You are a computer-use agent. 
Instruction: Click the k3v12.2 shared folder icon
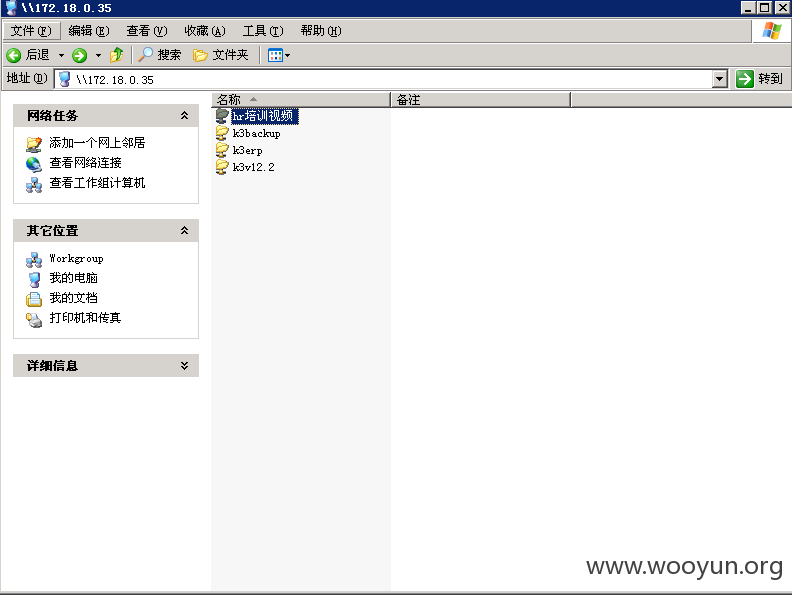[222, 167]
